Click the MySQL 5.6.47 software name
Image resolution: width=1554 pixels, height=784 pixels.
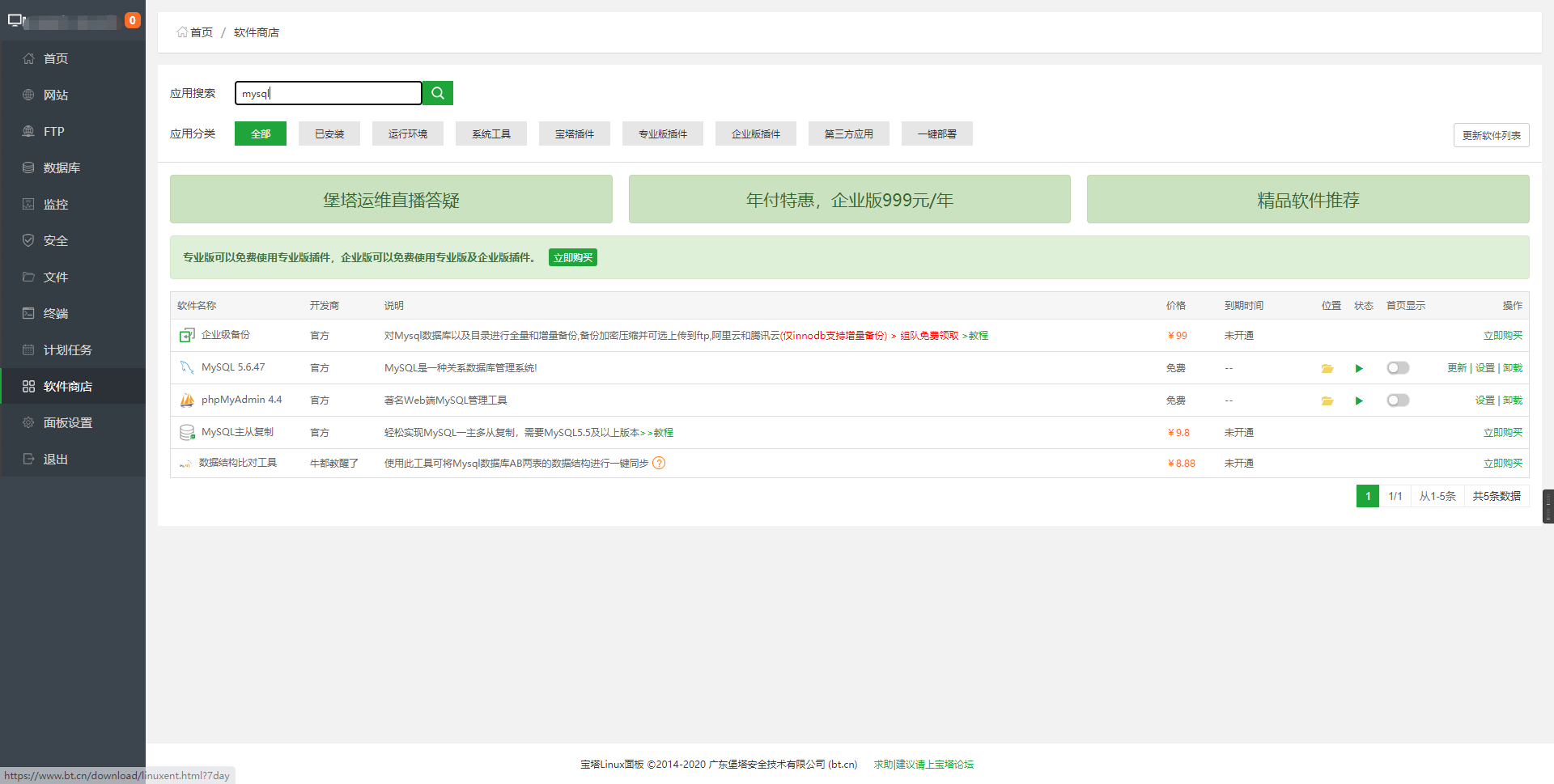233,367
